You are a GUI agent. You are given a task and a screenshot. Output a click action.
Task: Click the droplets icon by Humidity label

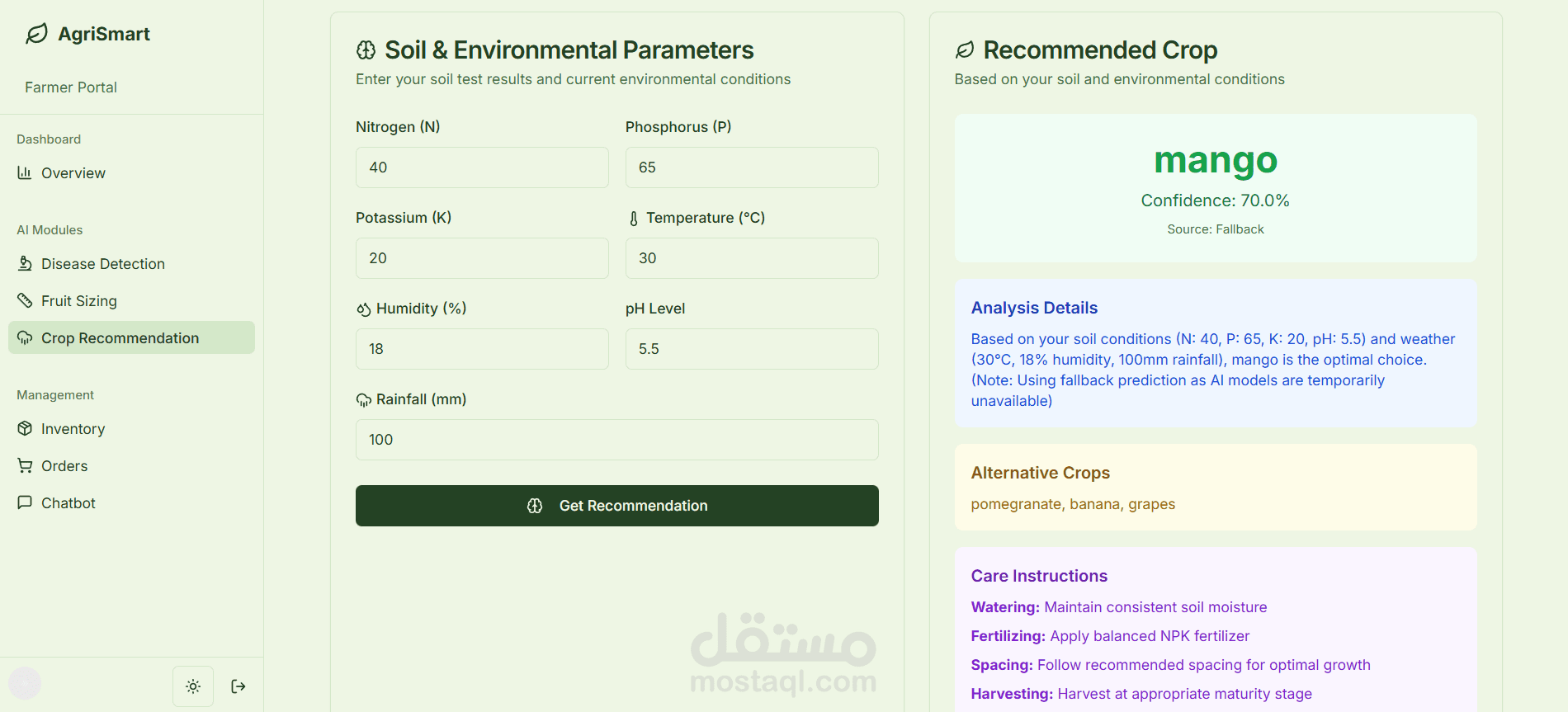tap(363, 309)
